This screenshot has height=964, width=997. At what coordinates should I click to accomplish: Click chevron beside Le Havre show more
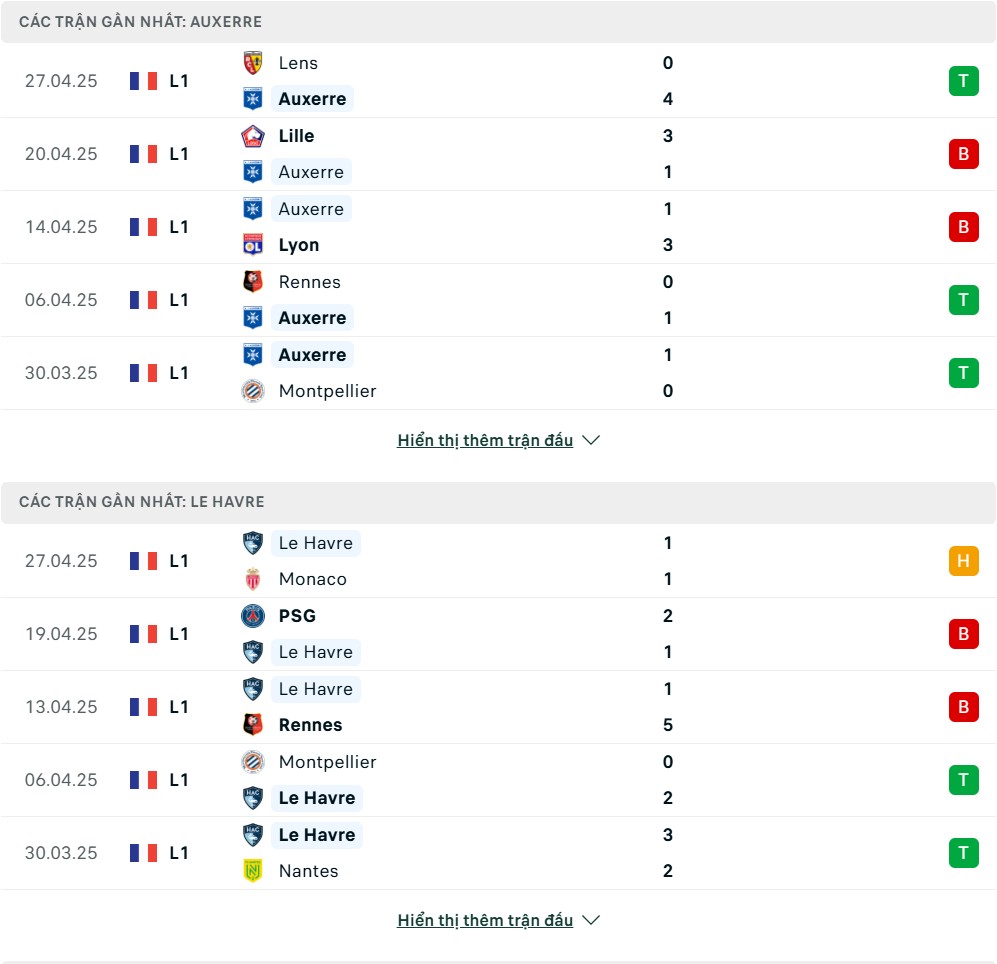click(x=591, y=920)
